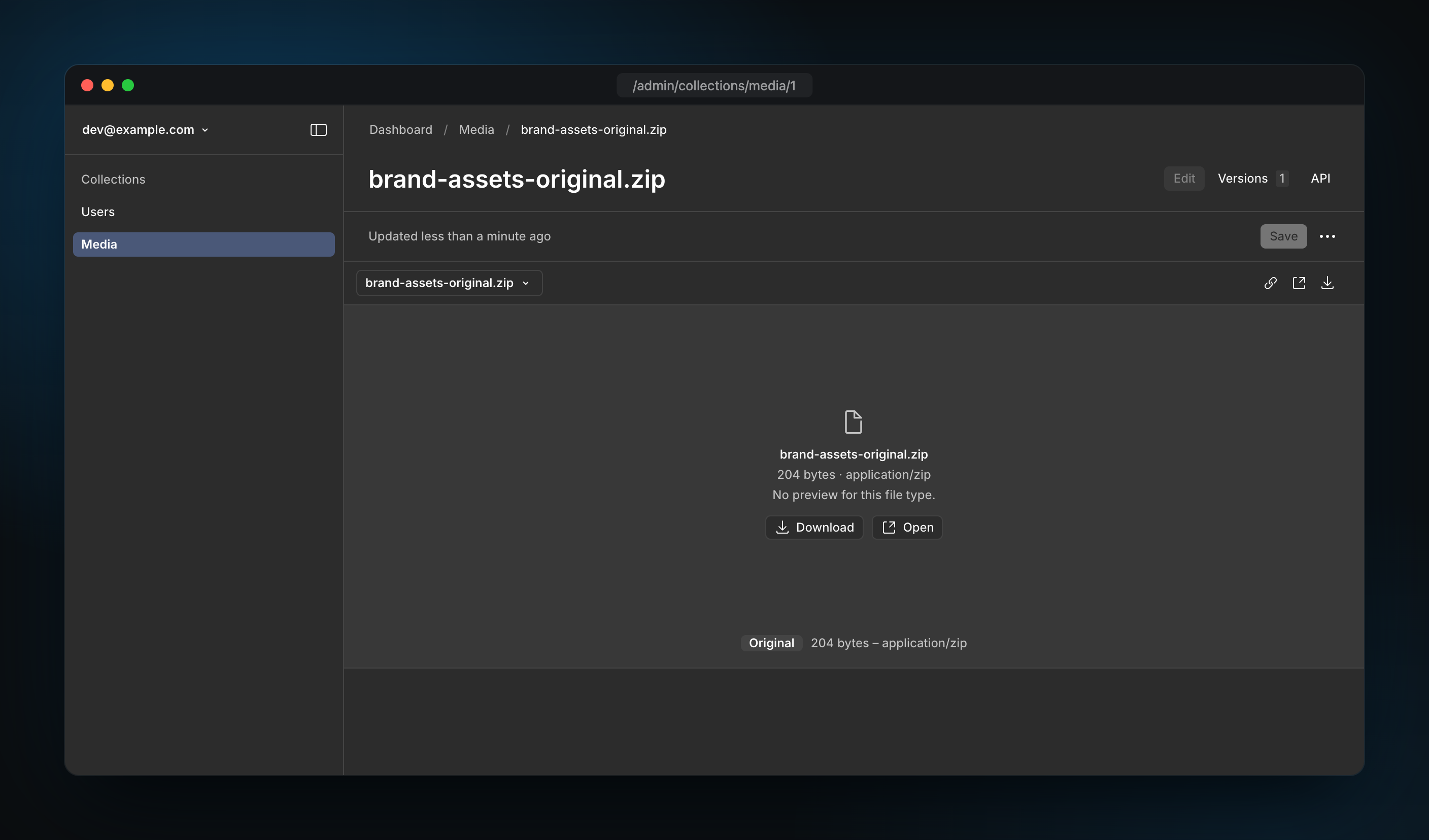Switch to the Versions tab
This screenshot has width=1429, height=840.
tap(1253, 179)
